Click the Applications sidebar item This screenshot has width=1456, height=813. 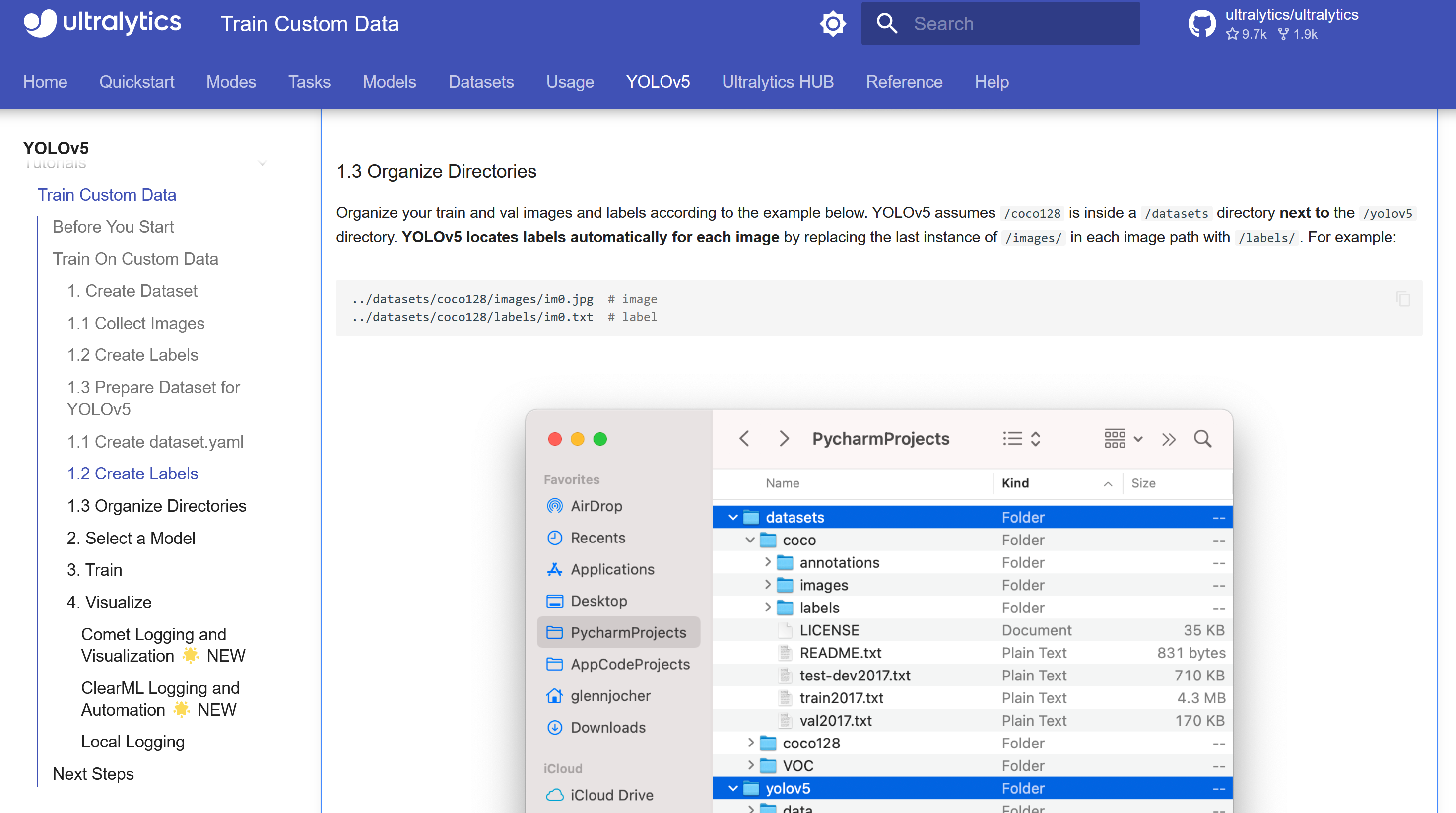coord(600,569)
